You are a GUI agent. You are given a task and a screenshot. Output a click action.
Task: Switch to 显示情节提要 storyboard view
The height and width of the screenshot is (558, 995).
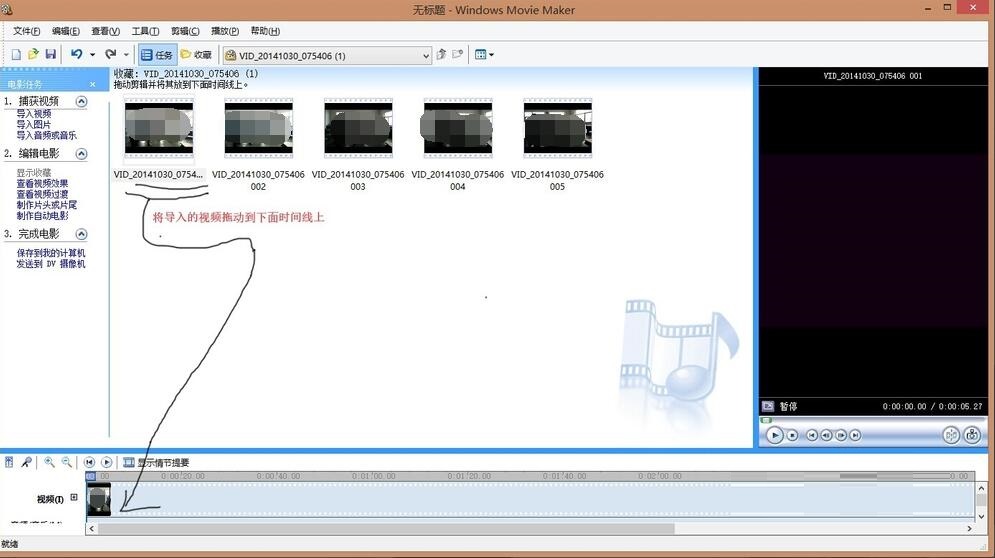tap(156, 463)
